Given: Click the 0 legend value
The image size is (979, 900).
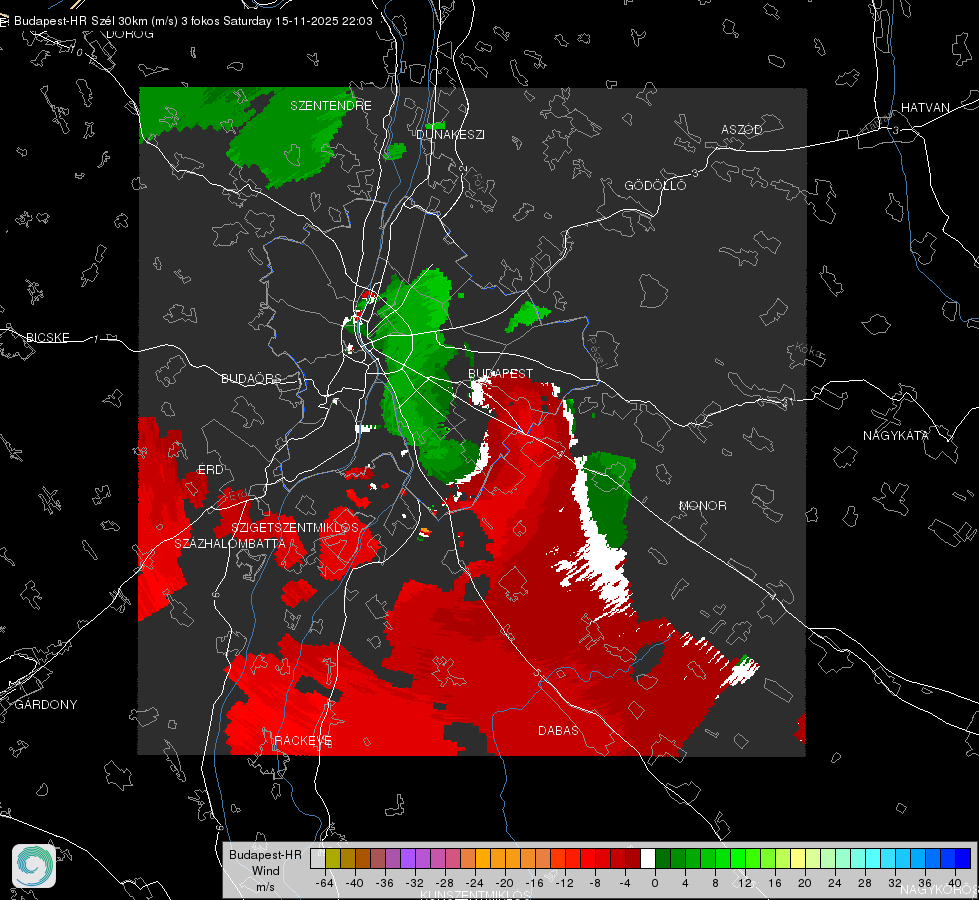Looking at the screenshot, I should tap(655, 883).
